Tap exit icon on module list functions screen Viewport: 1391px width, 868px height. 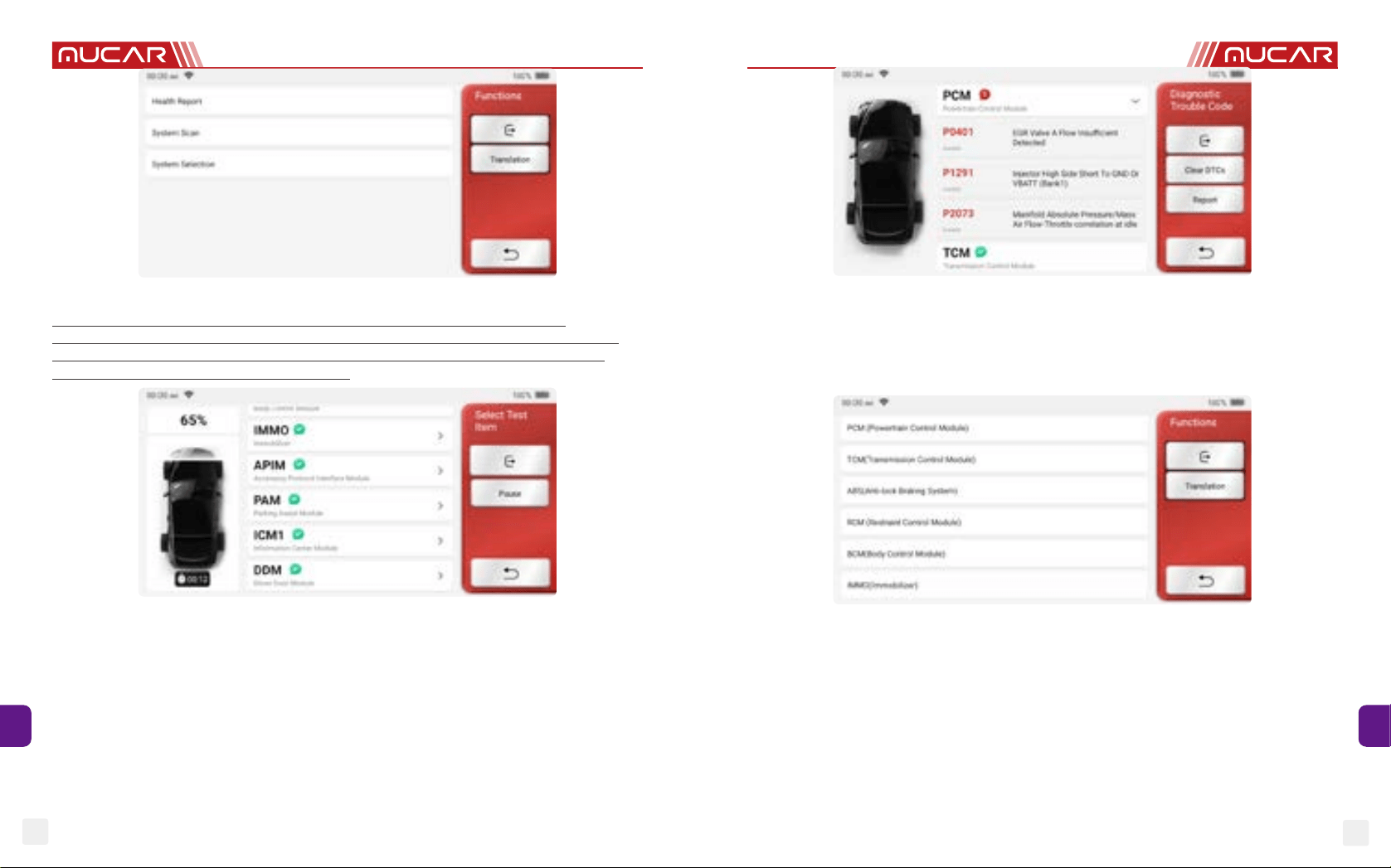[x=1204, y=456]
